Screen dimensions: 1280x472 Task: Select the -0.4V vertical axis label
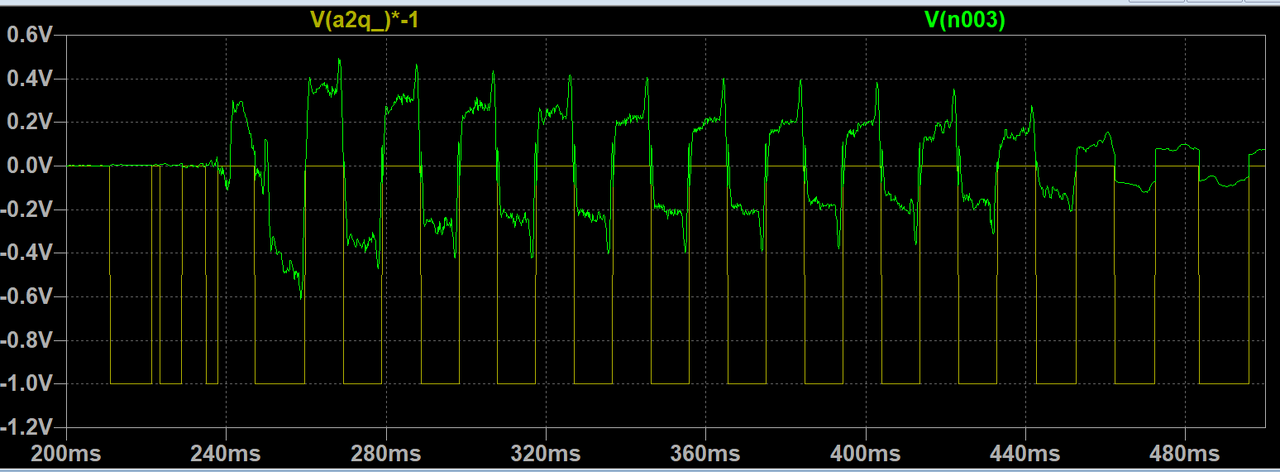tap(32, 253)
